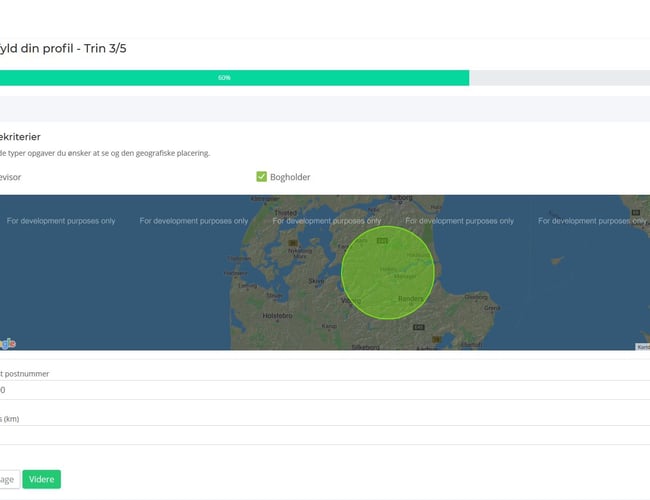The width and height of the screenshot is (650, 500).
Task: Click the Skive label on the map
Action: [x=317, y=282]
